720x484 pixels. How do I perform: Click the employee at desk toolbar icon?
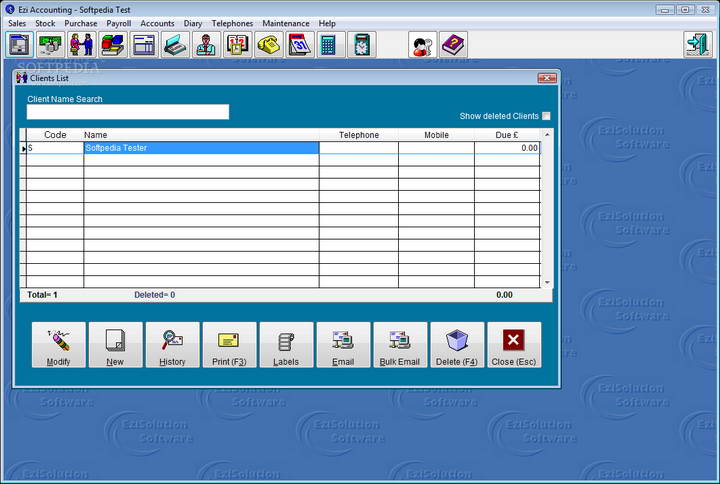(207, 45)
